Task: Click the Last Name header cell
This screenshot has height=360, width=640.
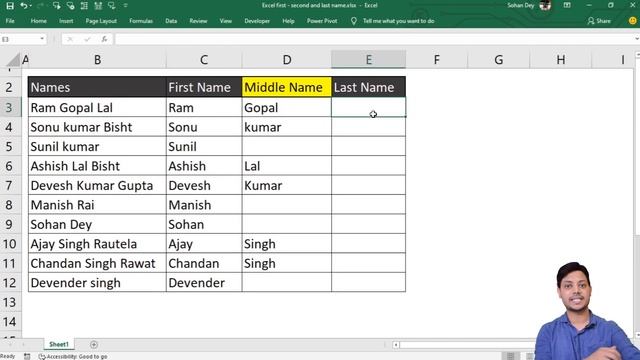Action: 369,87
